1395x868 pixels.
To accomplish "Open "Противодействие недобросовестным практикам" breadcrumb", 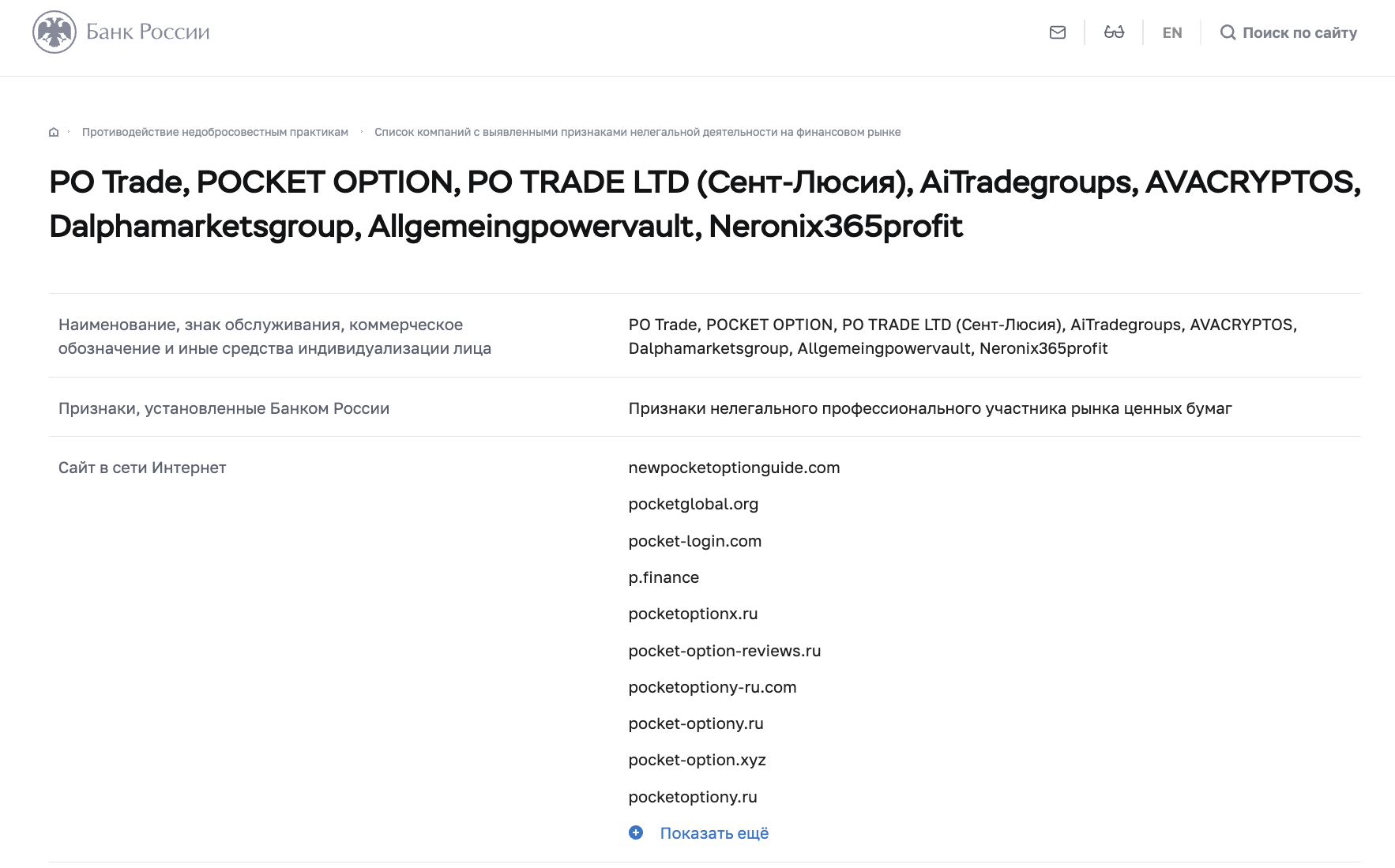I will point(215,132).
